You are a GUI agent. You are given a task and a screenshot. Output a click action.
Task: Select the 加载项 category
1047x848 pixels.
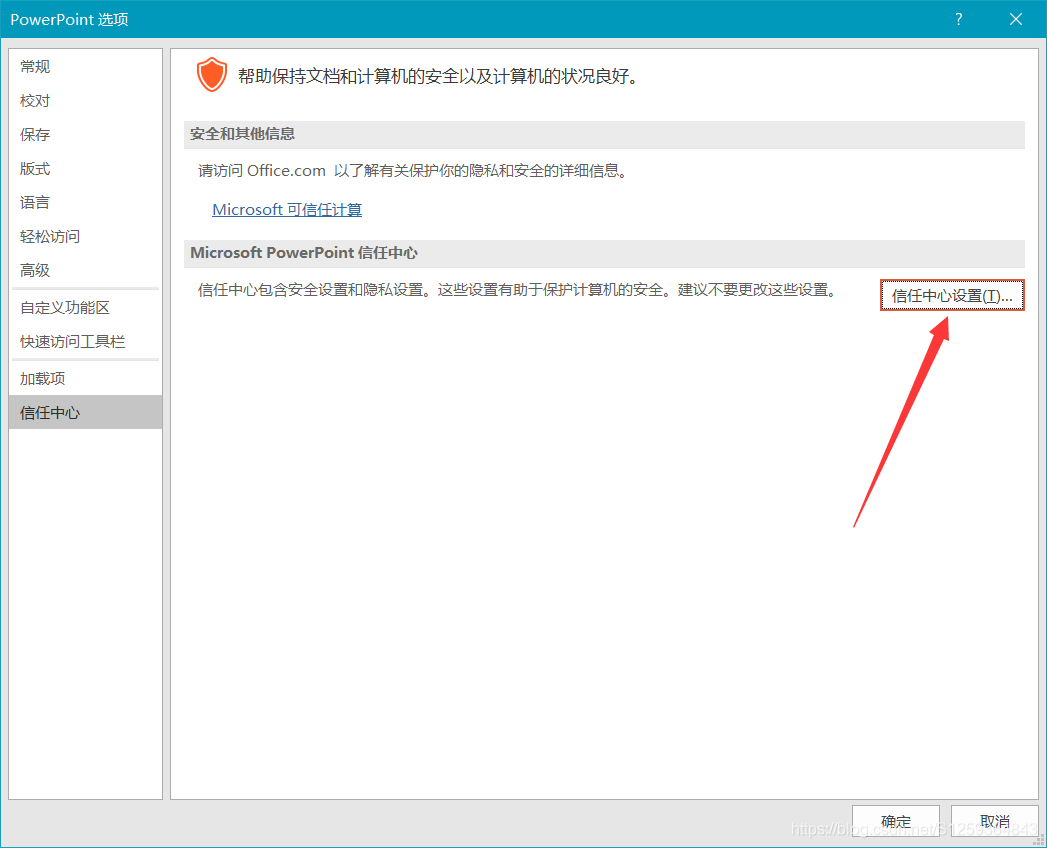(x=85, y=379)
